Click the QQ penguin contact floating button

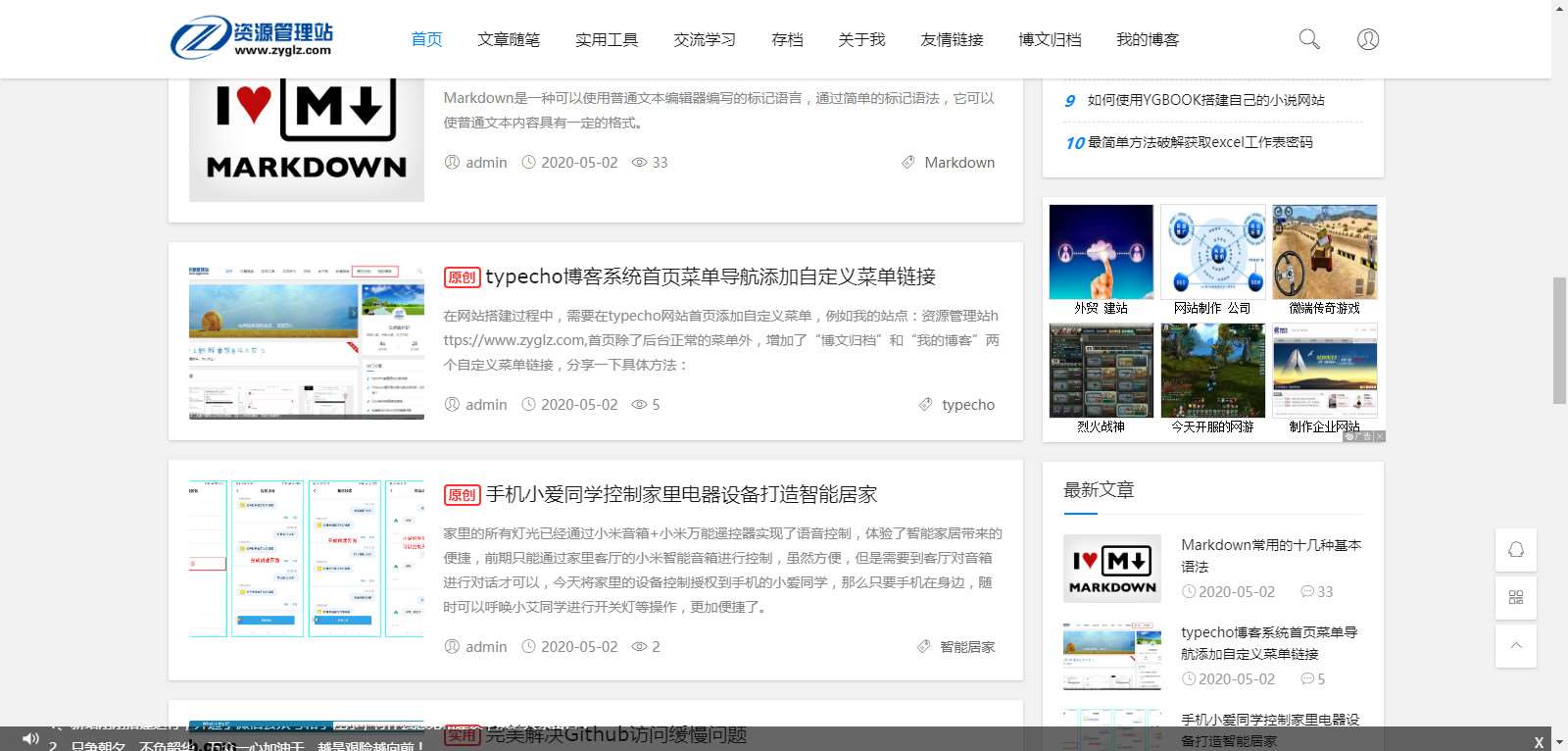point(1515,550)
